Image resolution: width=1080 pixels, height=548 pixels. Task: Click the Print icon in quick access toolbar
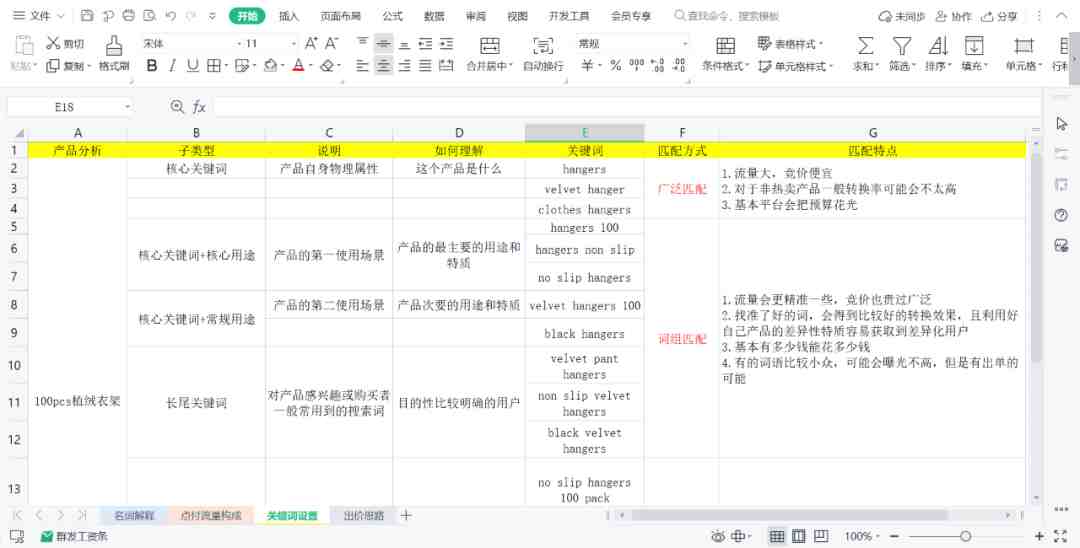point(128,15)
